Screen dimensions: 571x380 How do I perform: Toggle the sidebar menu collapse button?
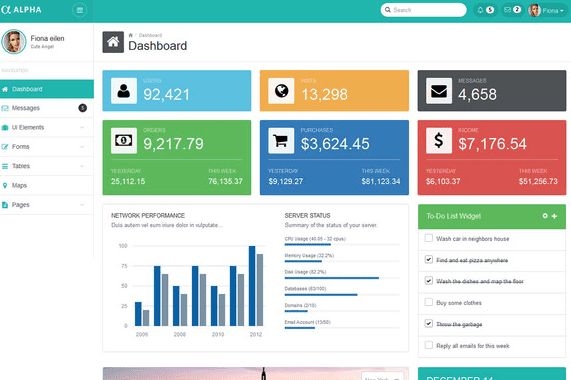pos(80,10)
